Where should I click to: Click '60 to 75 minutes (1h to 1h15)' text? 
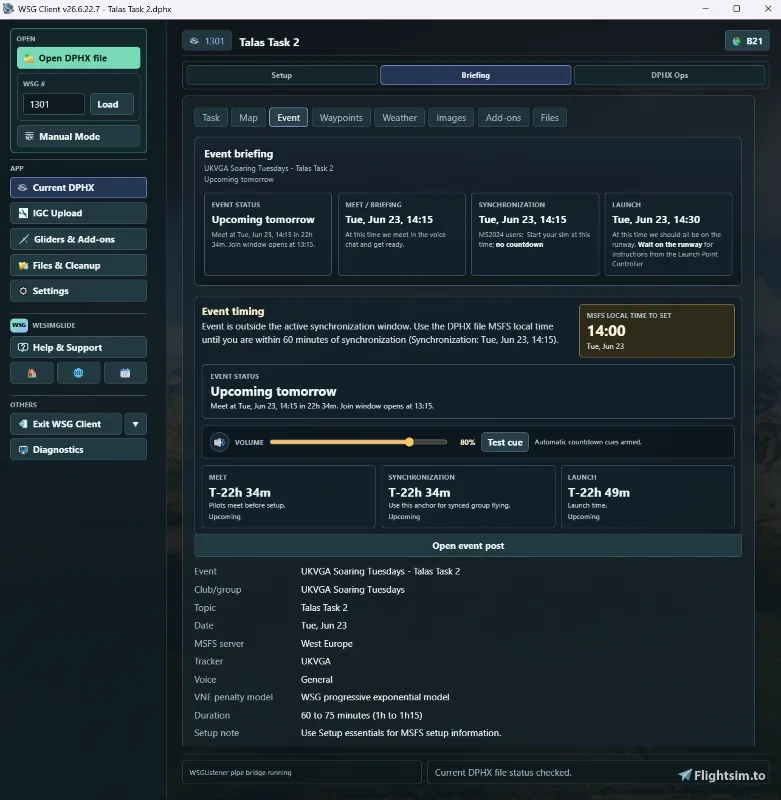[x=362, y=715]
